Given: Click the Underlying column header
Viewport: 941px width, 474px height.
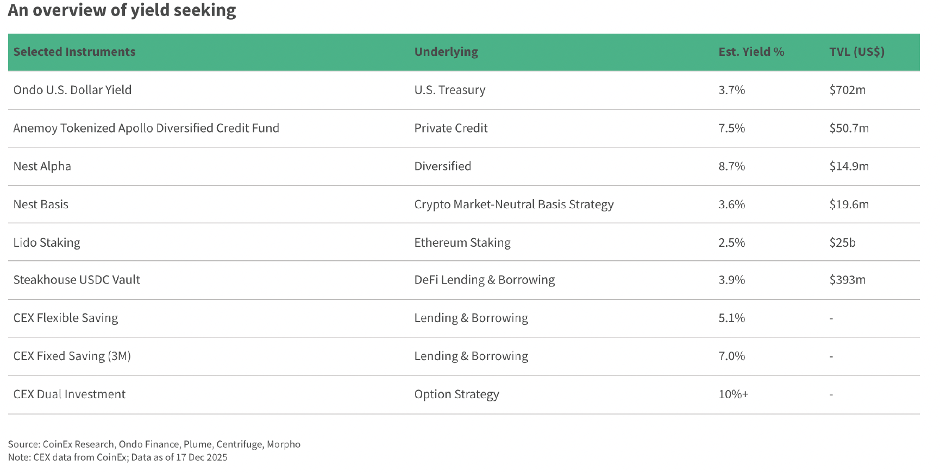Looking at the screenshot, I should coord(446,52).
